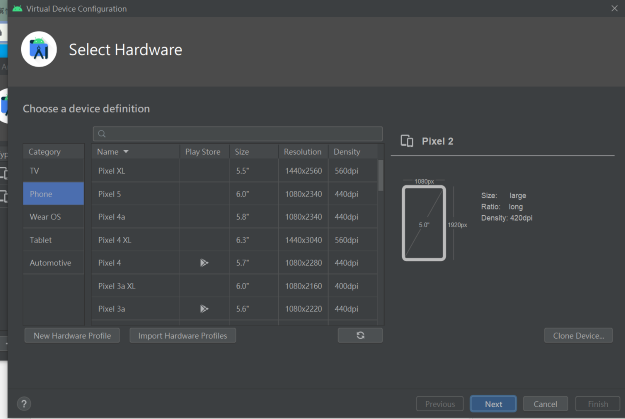
Task: Sort by the Name column dropdown arrow
Action: pos(126,152)
